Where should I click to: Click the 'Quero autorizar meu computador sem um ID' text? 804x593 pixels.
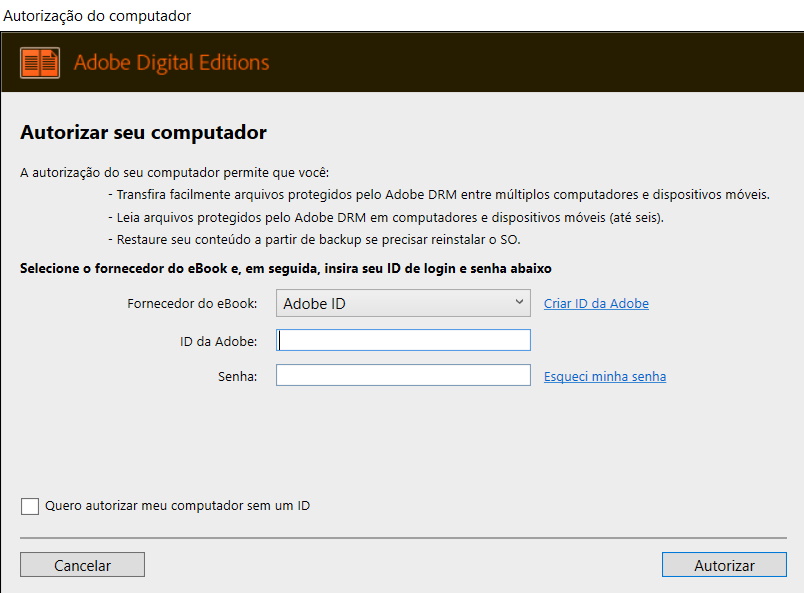[177, 506]
